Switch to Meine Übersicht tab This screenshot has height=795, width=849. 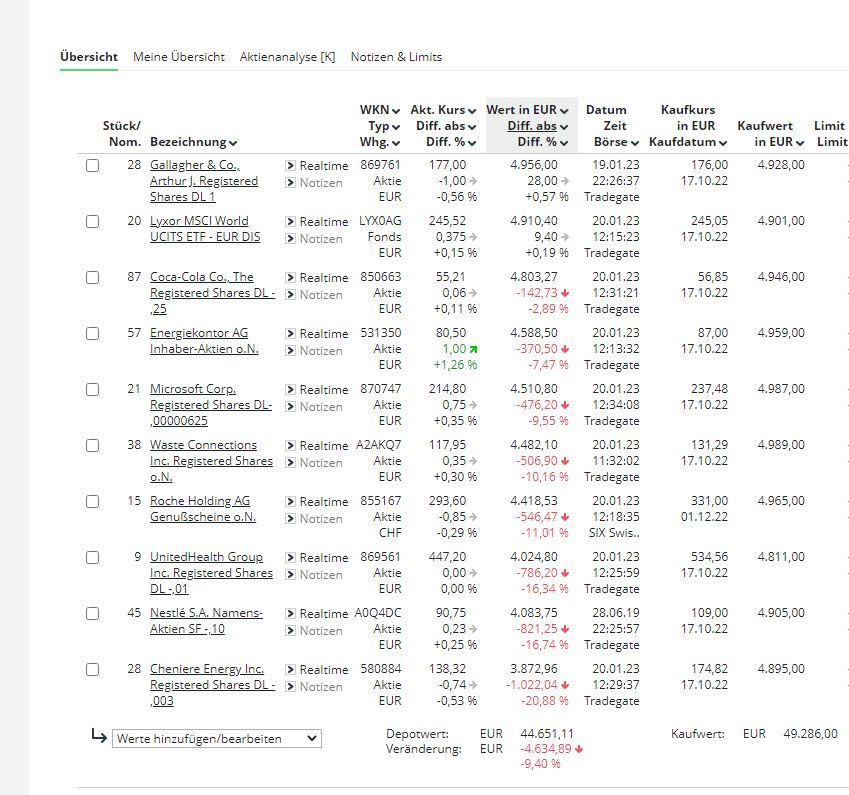tap(179, 57)
